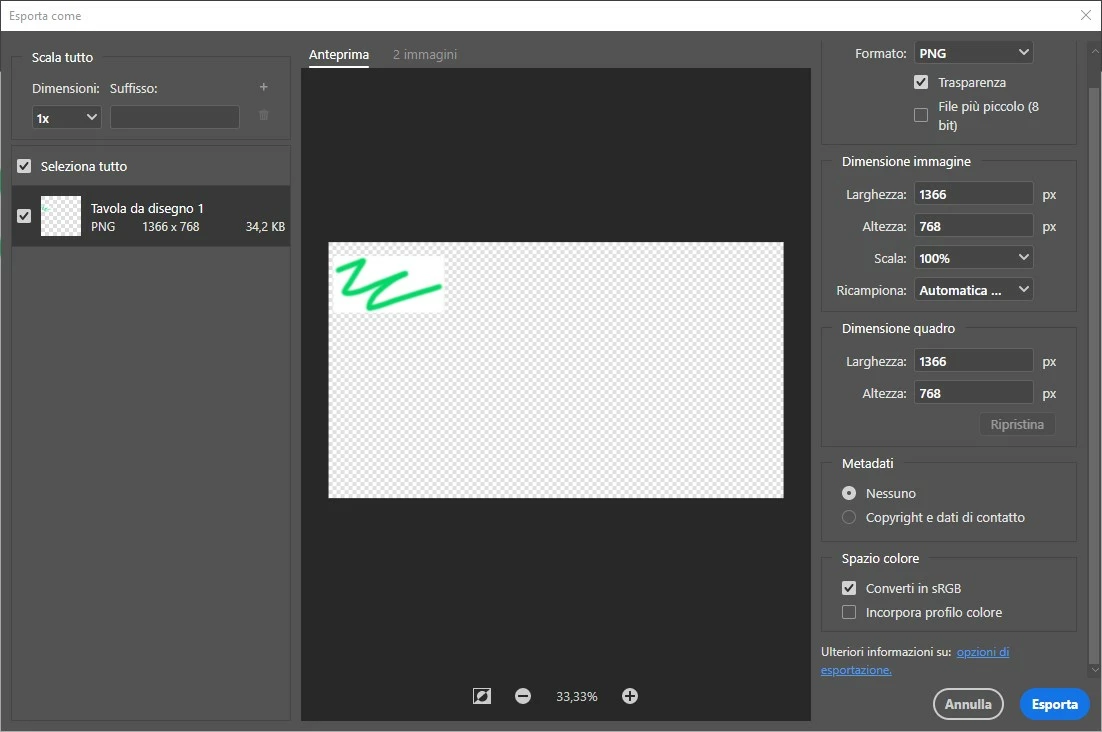
Task: Open the Ricampiona Automatica dropdown
Action: click(x=973, y=290)
